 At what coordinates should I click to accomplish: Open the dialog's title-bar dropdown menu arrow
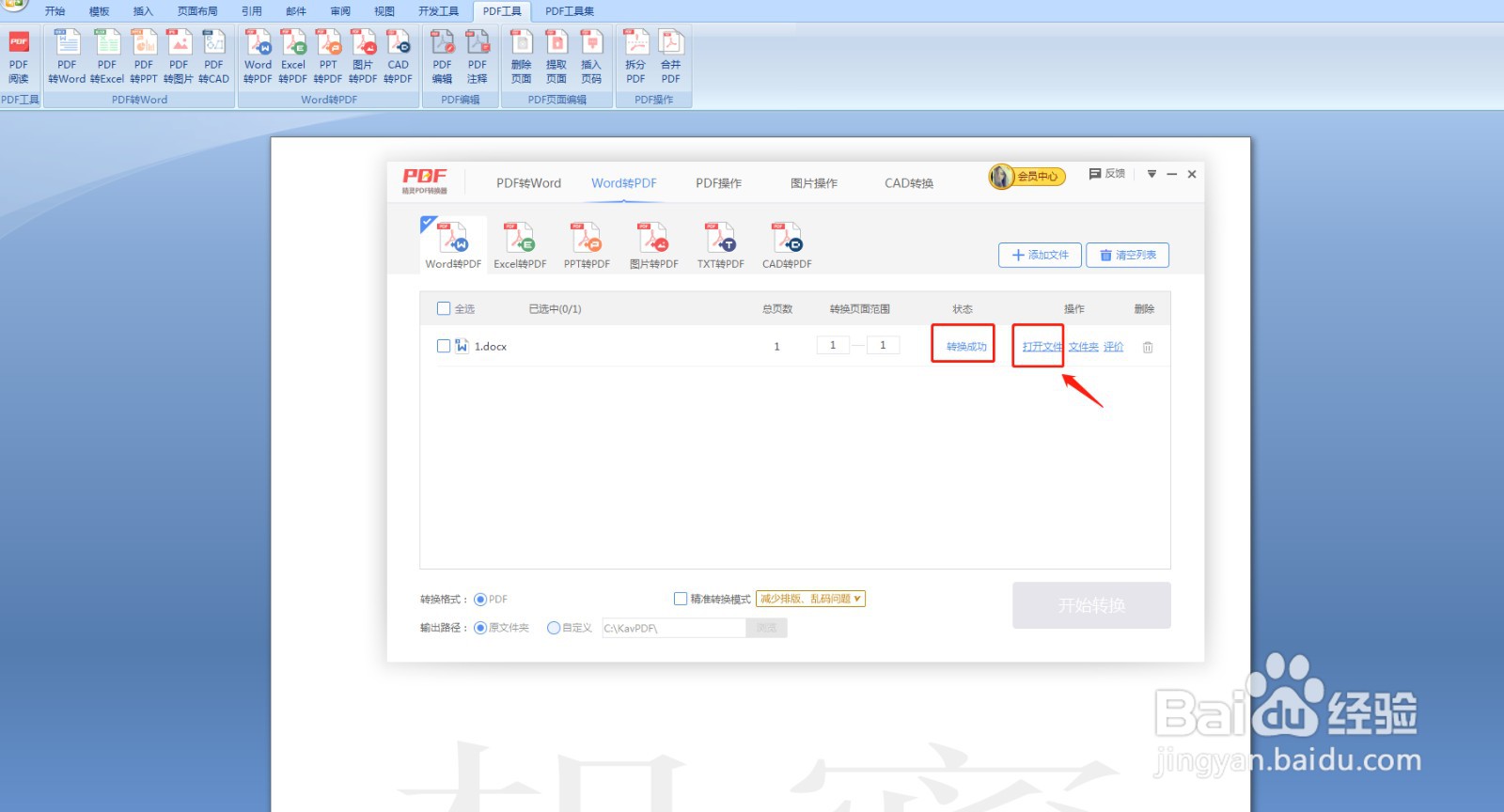1151,174
